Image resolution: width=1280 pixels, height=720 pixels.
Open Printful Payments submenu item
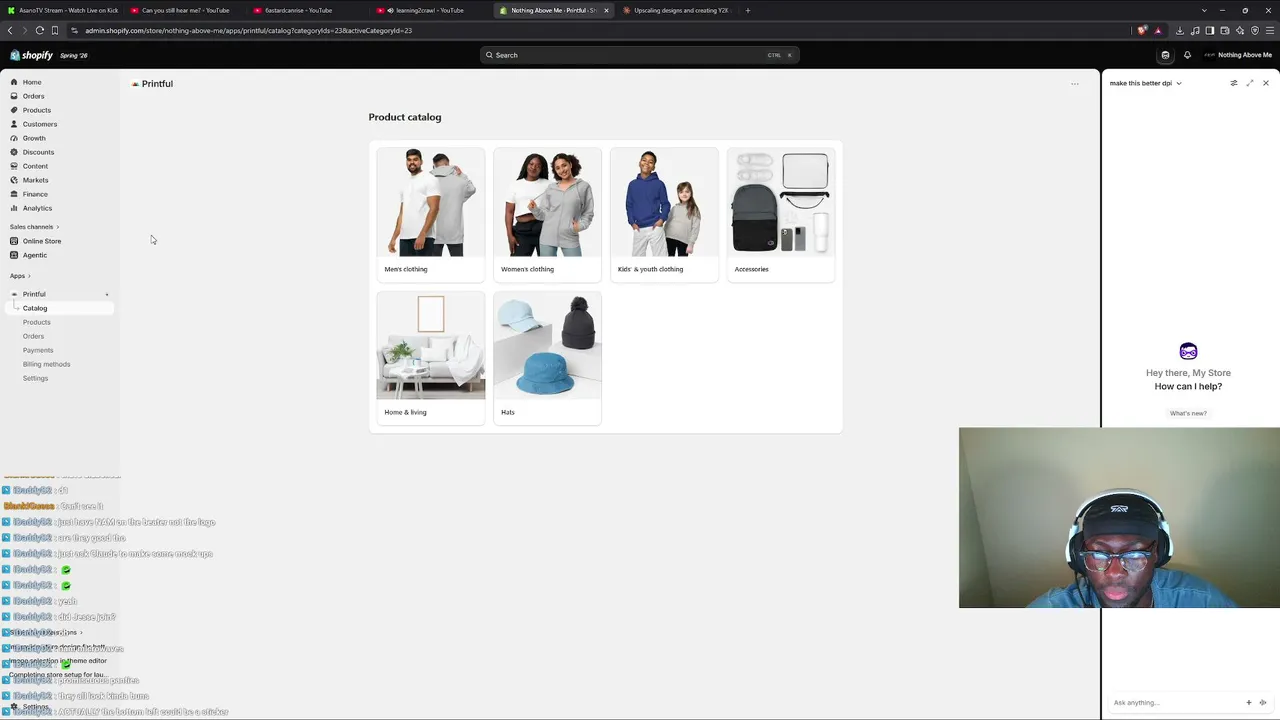[x=38, y=350]
